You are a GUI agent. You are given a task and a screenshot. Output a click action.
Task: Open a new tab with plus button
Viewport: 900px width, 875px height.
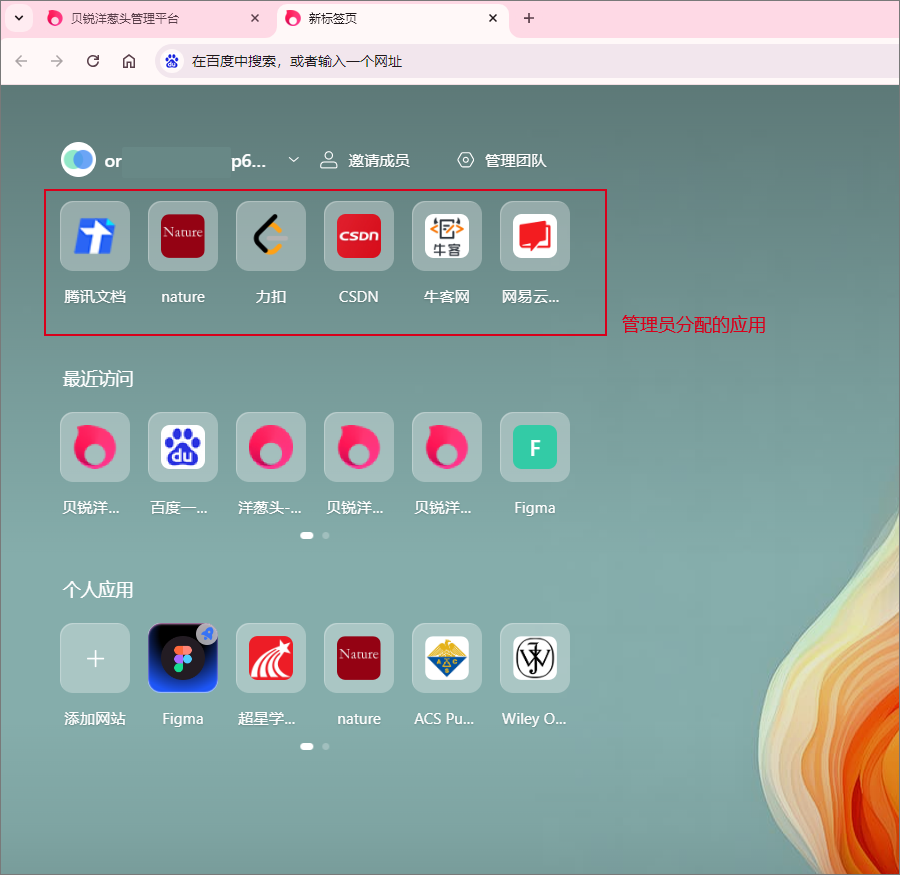point(529,18)
